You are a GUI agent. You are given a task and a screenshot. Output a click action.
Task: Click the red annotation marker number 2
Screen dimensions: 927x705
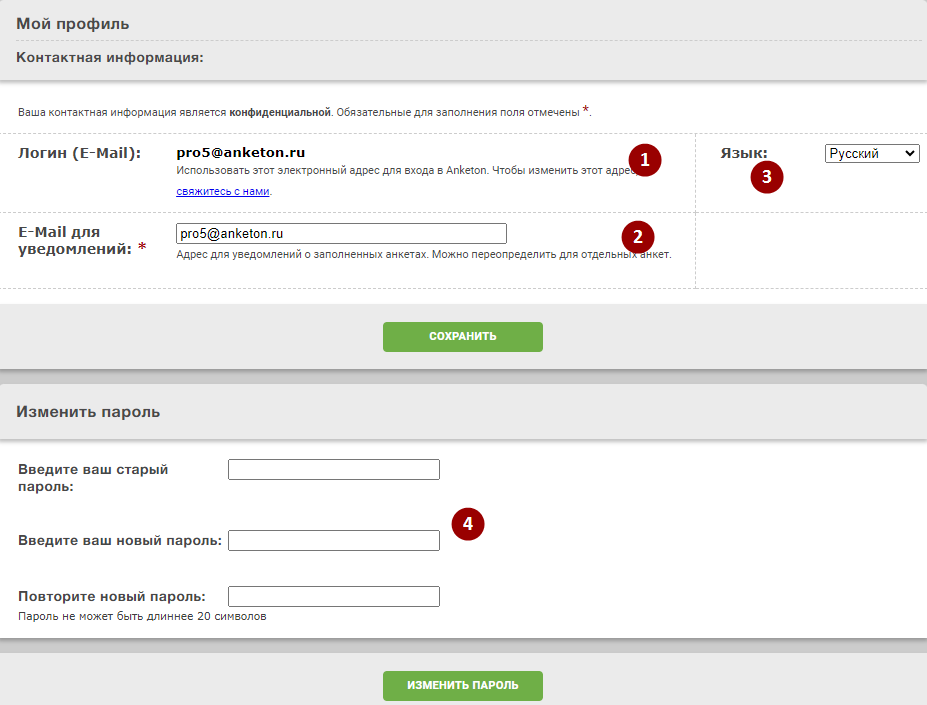coord(638,237)
